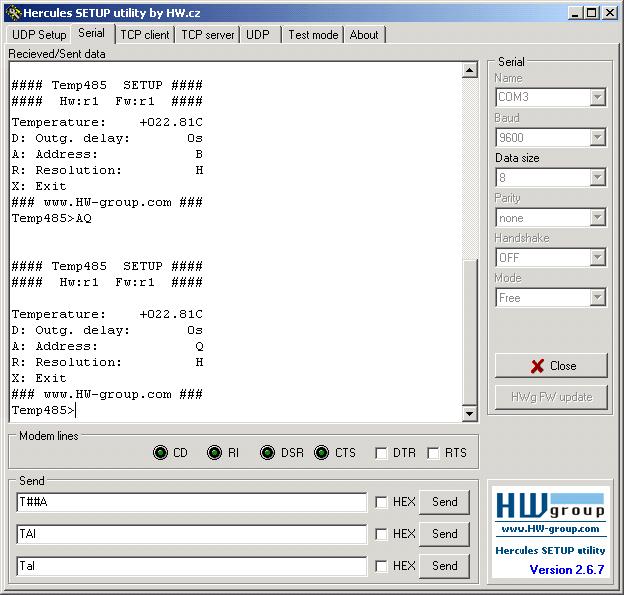Click the RI modem line indicator
The image size is (624, 595).
point(214,453)
